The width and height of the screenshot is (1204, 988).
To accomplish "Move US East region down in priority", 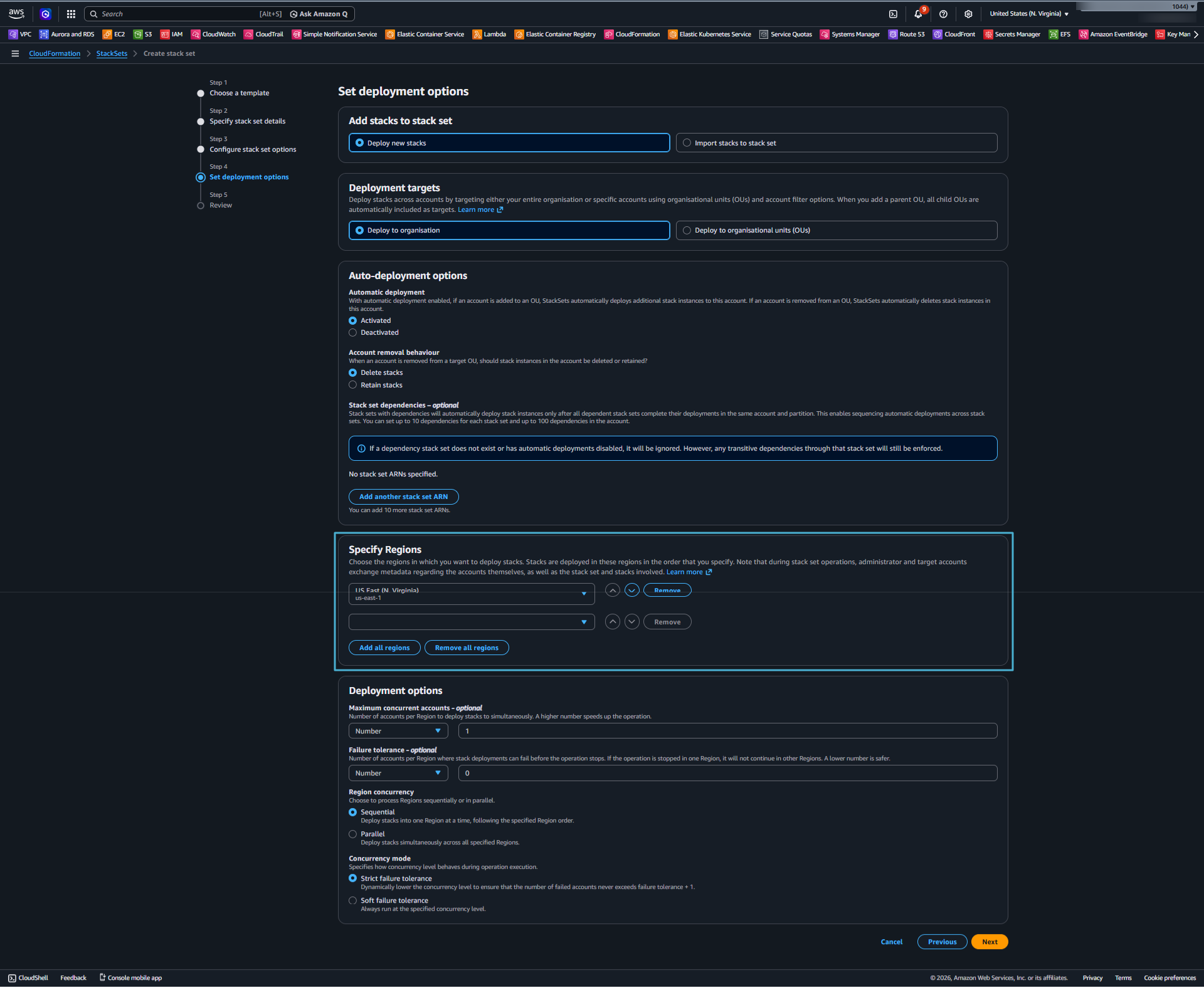I will 631,590.
